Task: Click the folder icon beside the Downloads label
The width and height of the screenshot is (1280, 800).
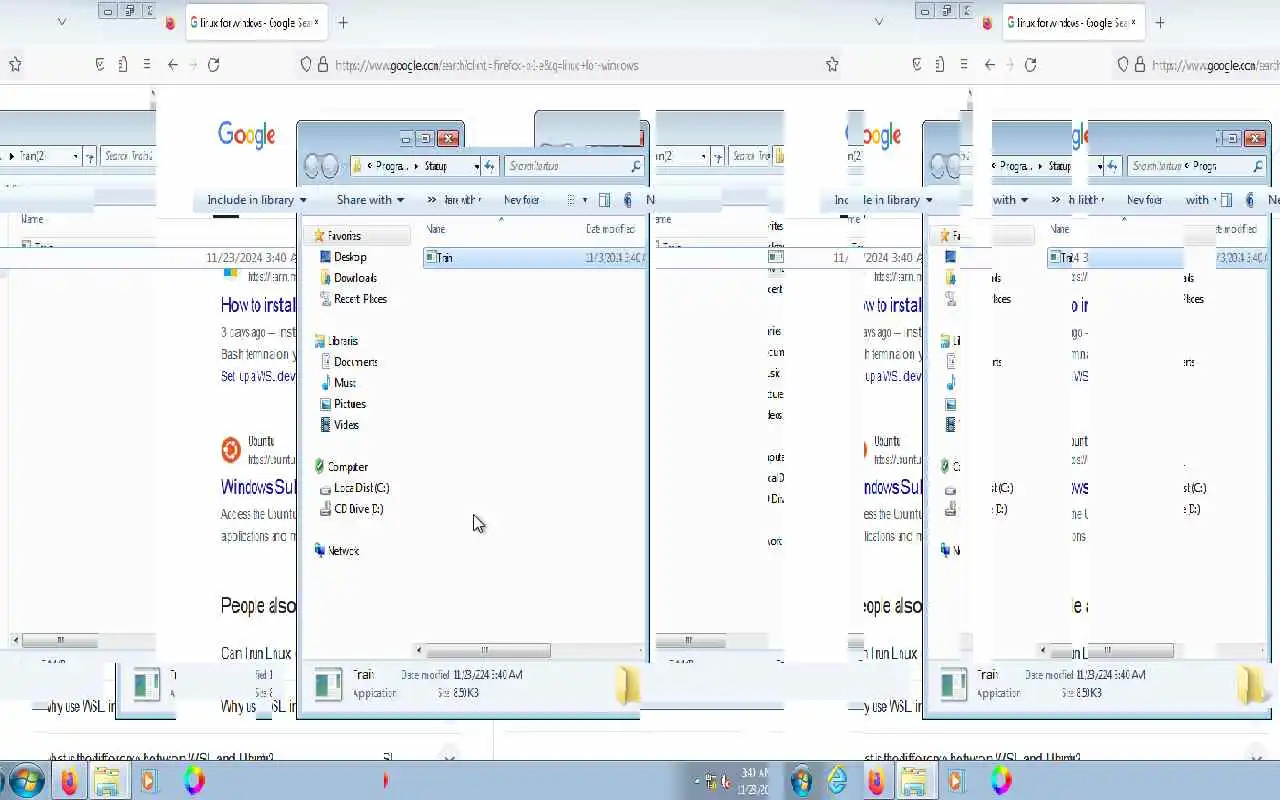Action: click(x=325, y=278)
